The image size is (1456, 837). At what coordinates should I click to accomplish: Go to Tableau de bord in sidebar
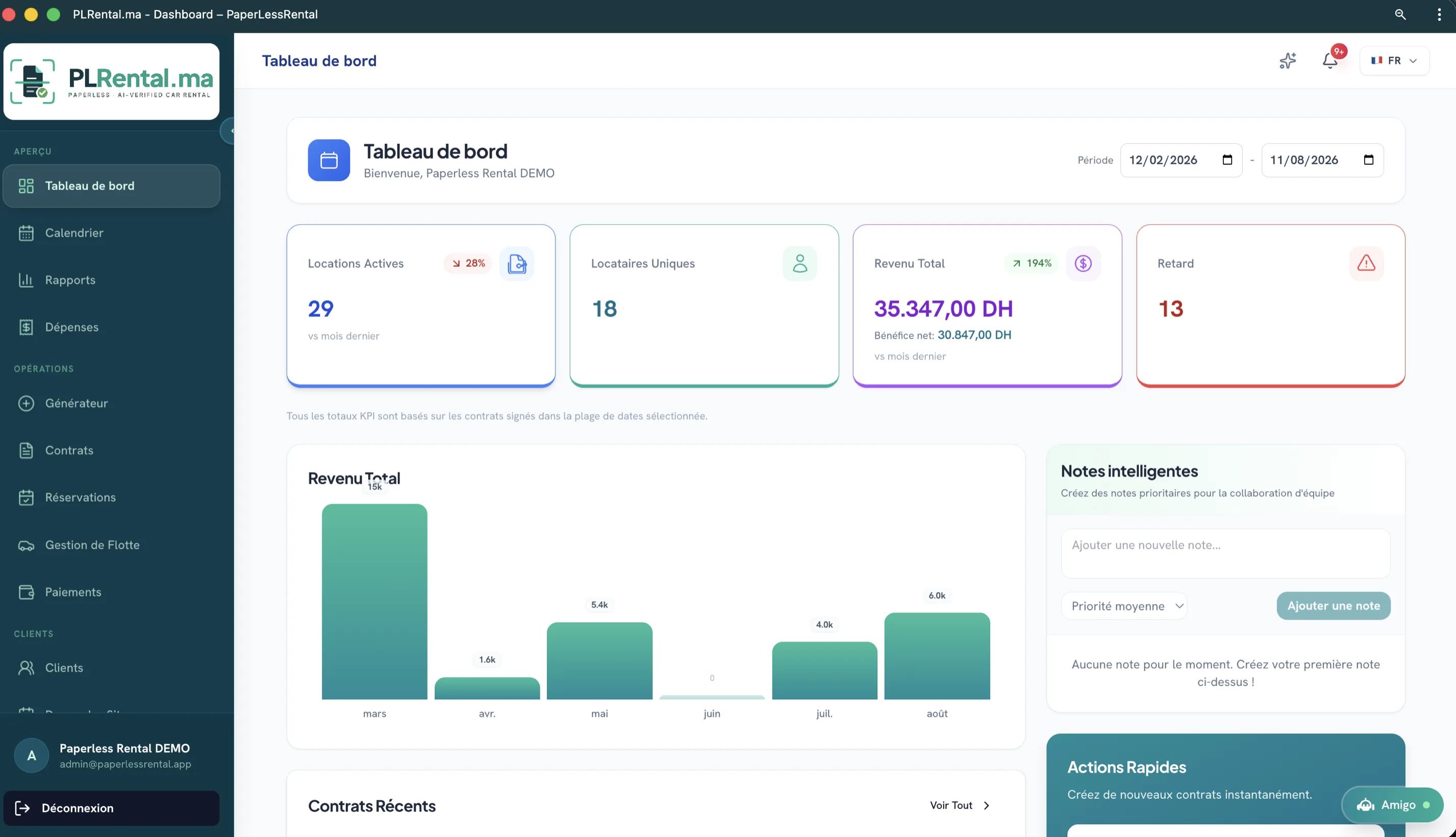tap(112, 186)
